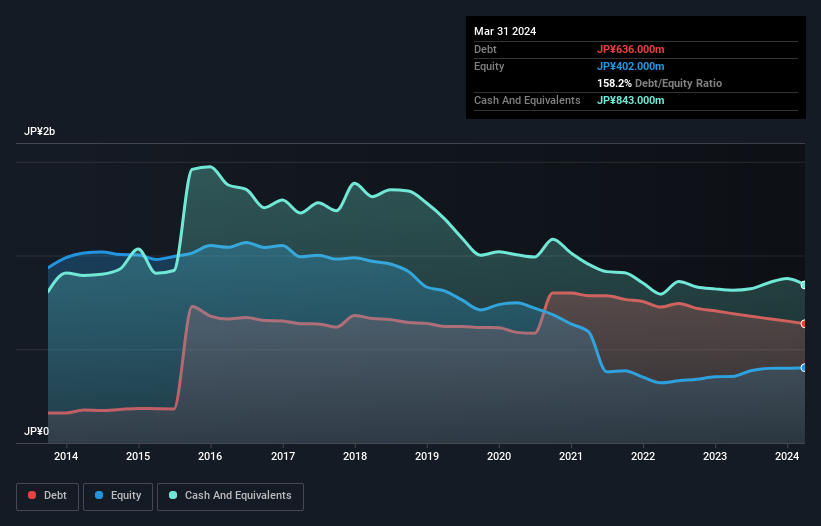Image resolution: width=821 pixels, height=526 pixels.
Task: Select the teal Cash endpoint marker
Action: pyautogui.click(x=804, y=285)
